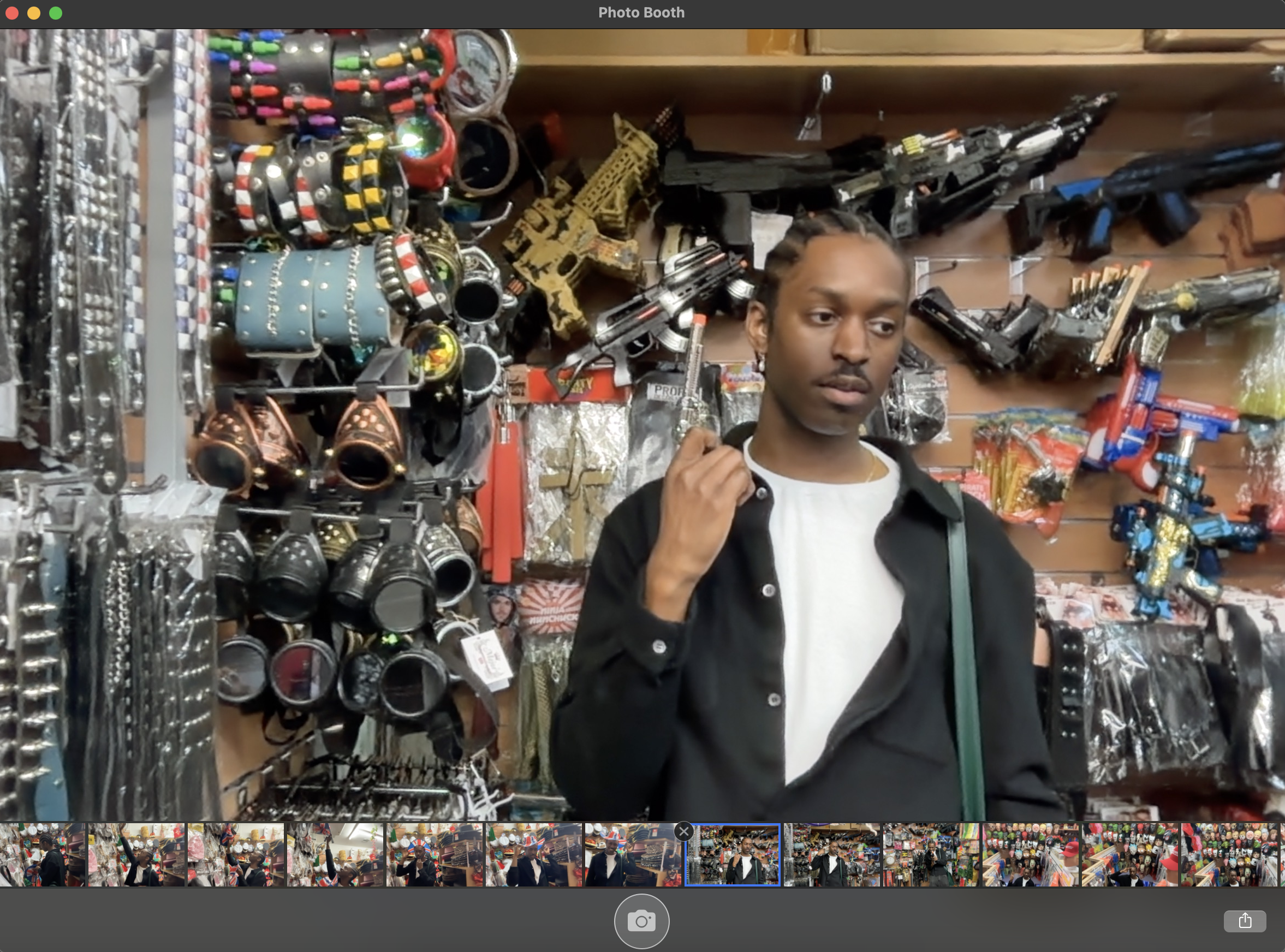1285x952 pixels.
Task: Open the Share button menu
Action: click(x=1244, y=920)
